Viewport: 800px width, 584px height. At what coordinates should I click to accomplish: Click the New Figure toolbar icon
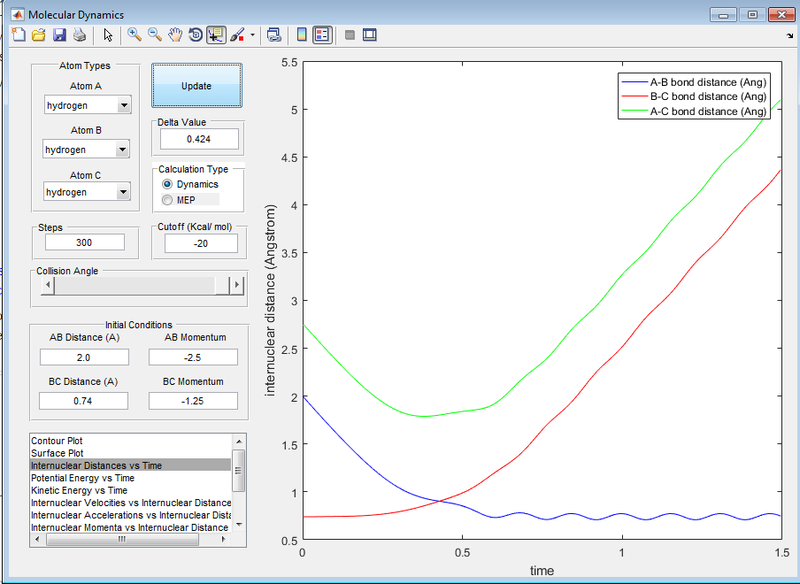point(17,35)
